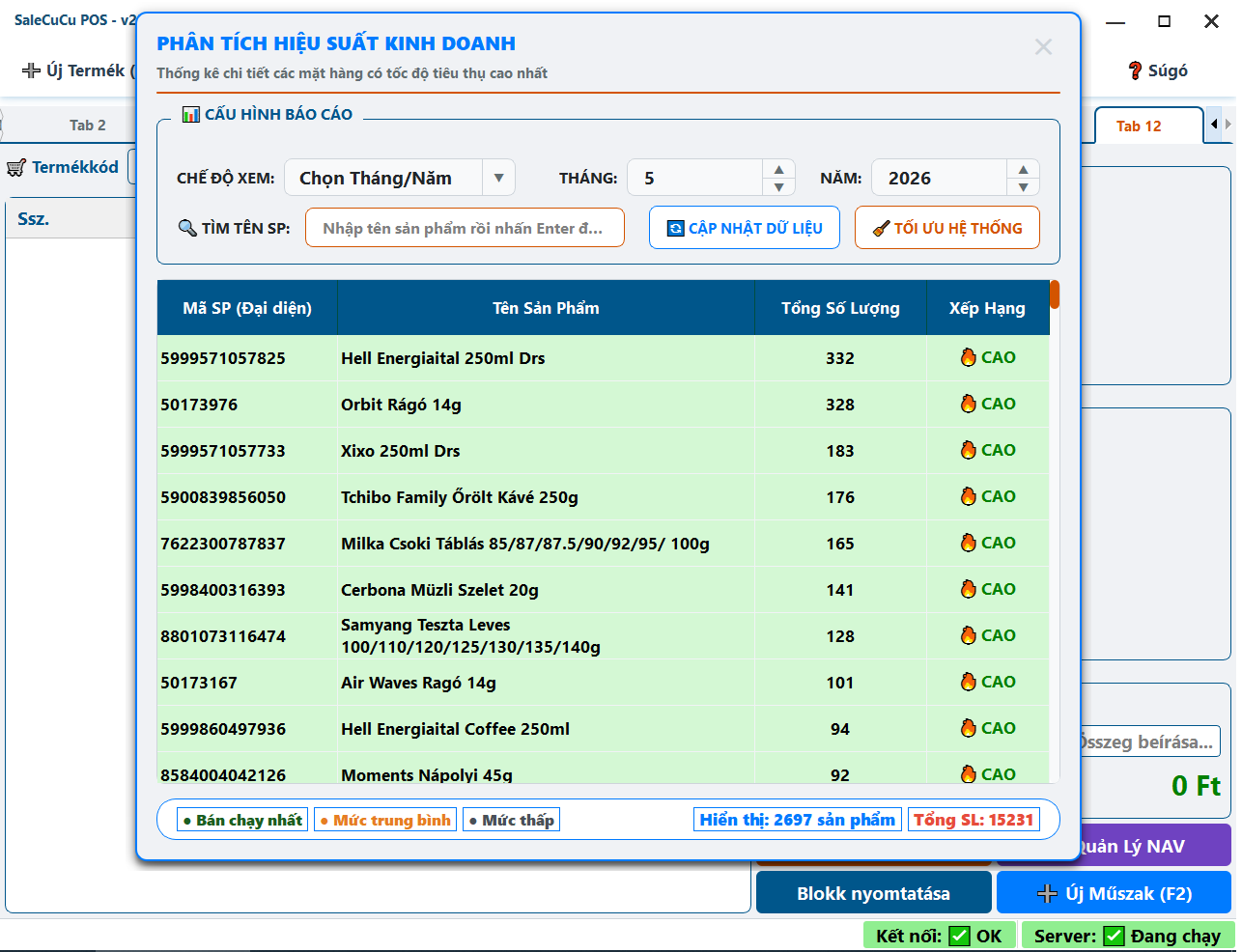The image size is (1242, 952).
Task: Click the magnifier icon beside TÌM TÊN SP
Action: point(187,228)
